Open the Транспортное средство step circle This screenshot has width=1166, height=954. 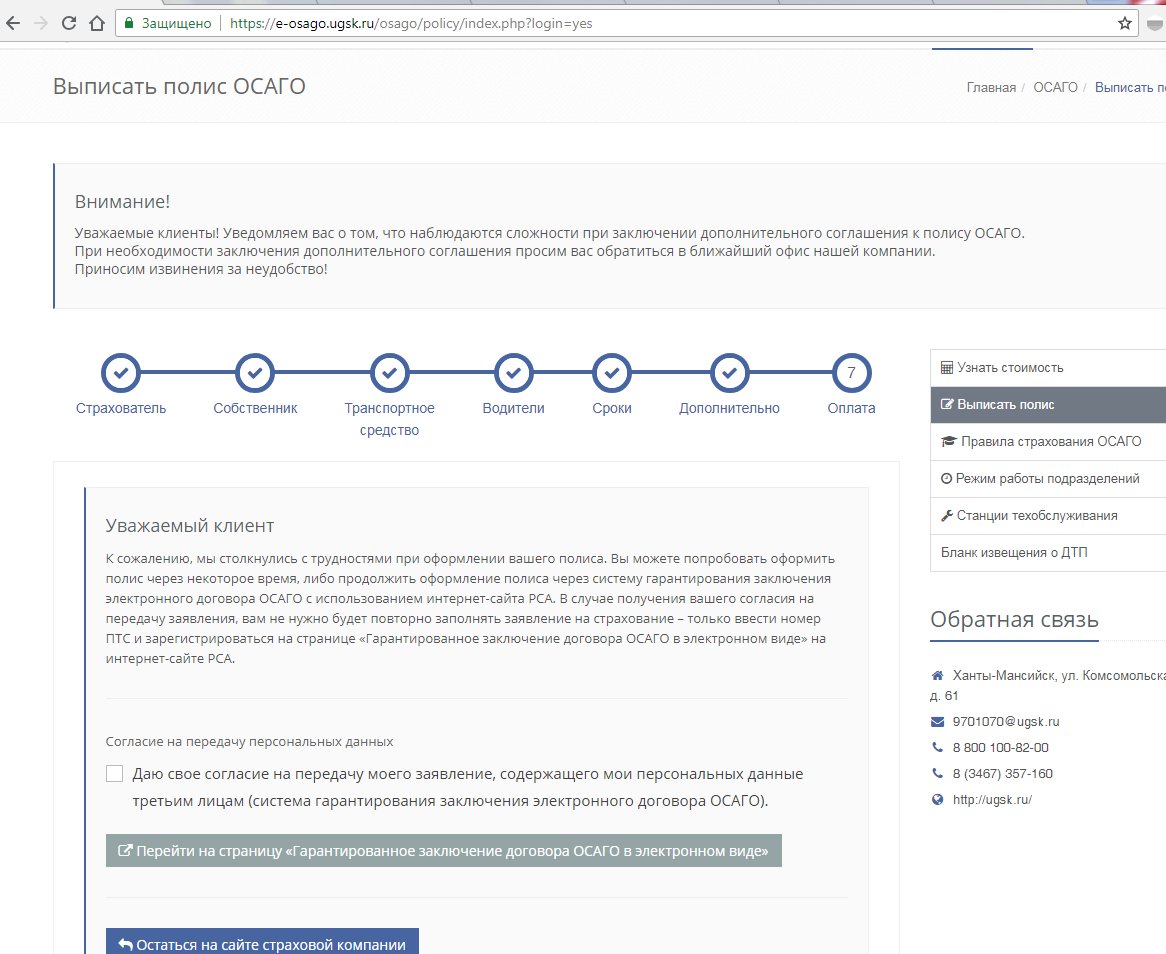tap(389, 373)
